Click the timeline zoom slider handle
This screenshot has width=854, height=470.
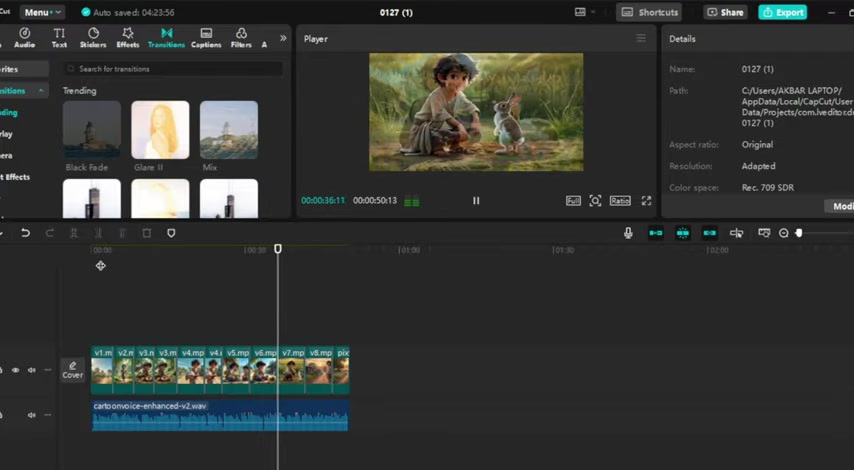point(798,233)
